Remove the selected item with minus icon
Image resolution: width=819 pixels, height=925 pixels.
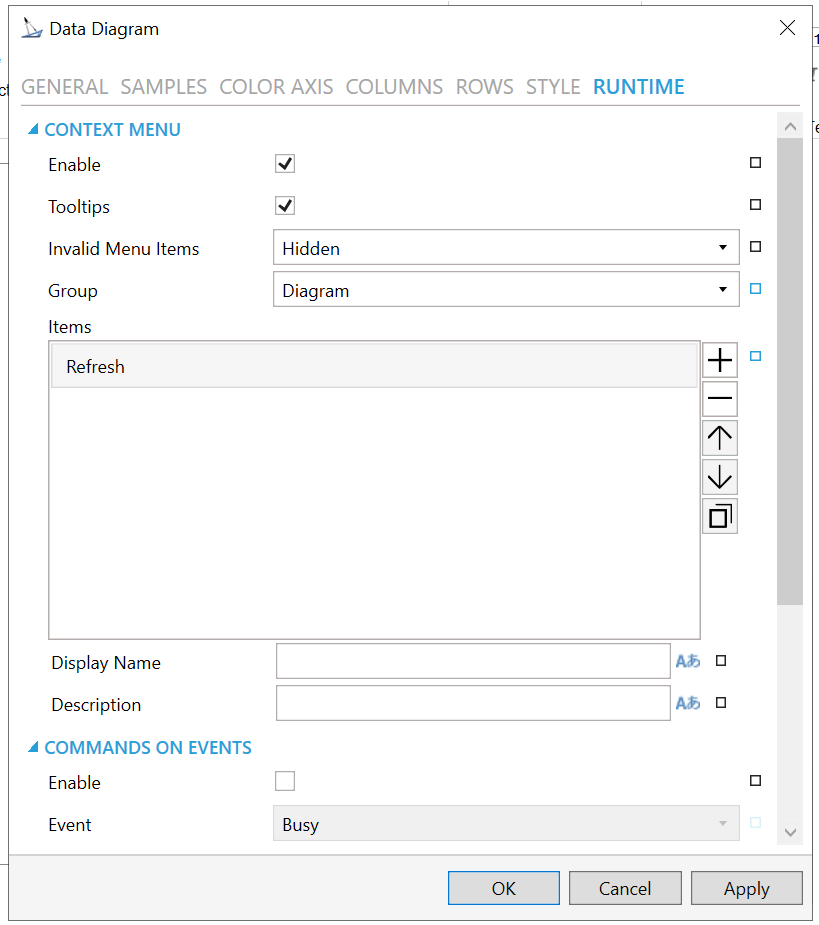(719, 398)
